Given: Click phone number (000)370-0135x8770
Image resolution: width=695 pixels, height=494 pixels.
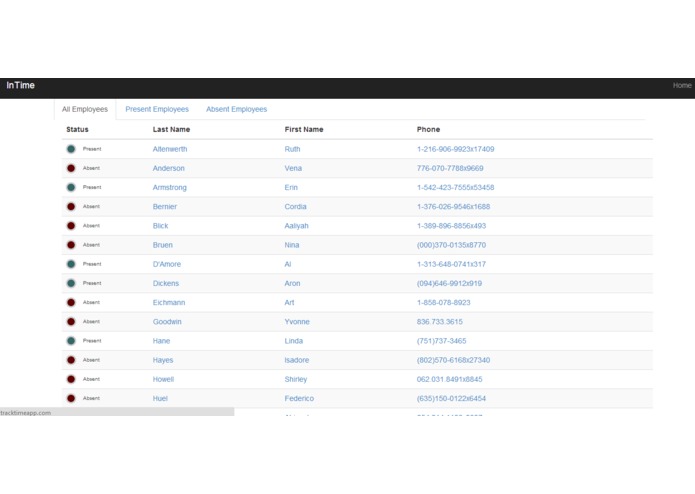Looking at the screenshot, I should [x=451, y=245].
